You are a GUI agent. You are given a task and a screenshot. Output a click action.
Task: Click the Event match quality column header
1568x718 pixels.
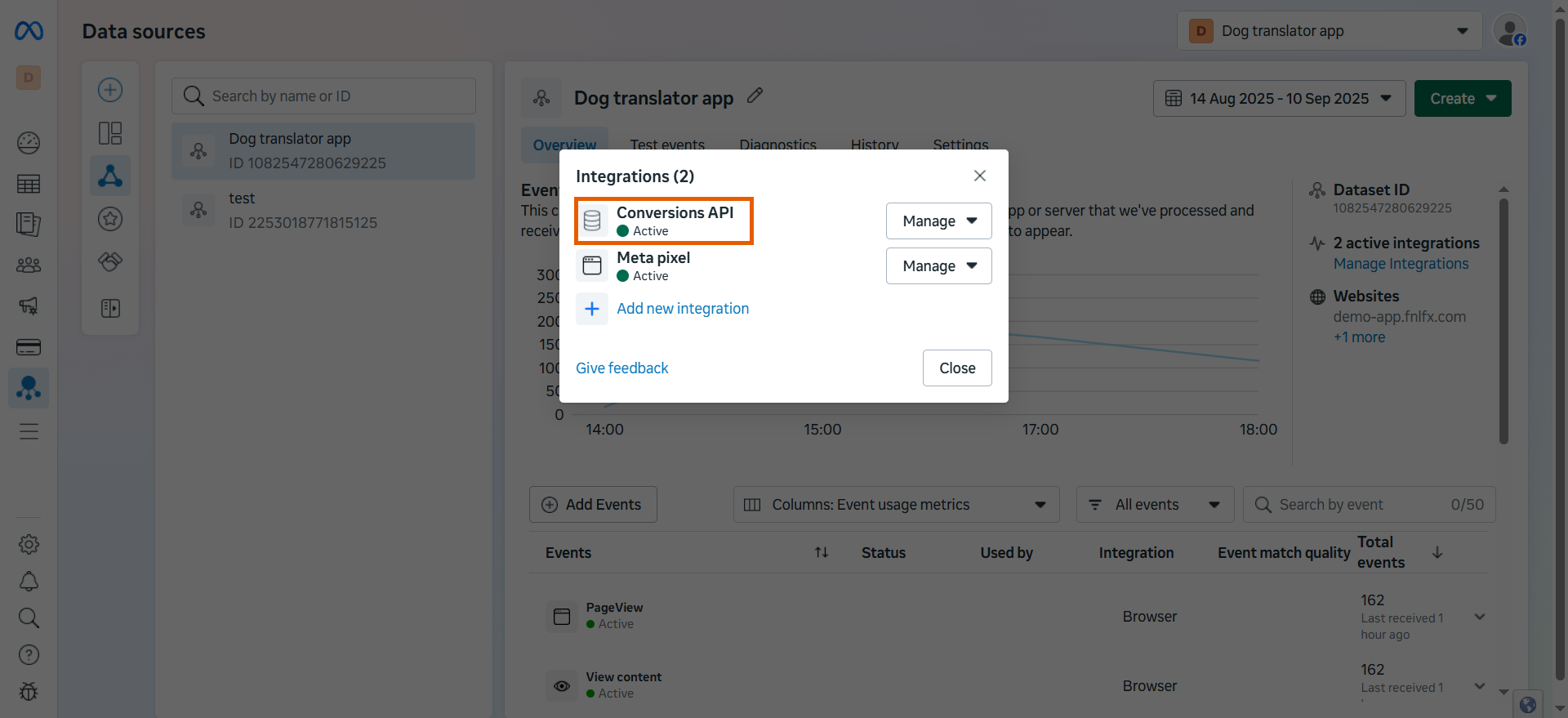(1284, 553)
